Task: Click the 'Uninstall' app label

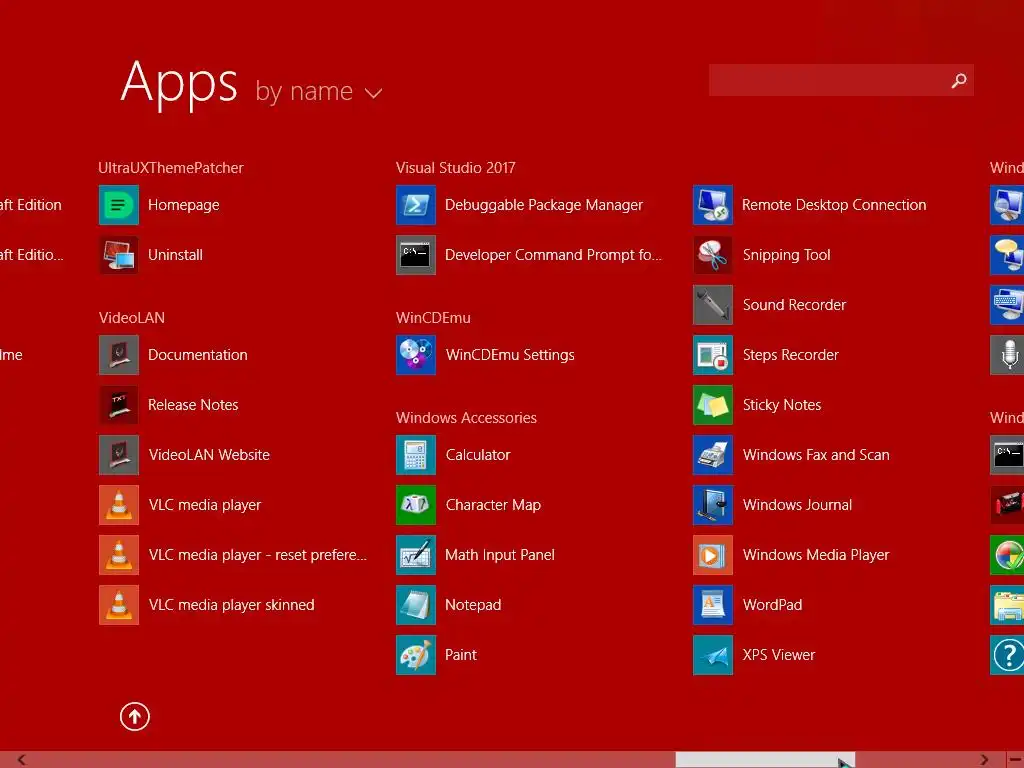Action: point(175,255)
